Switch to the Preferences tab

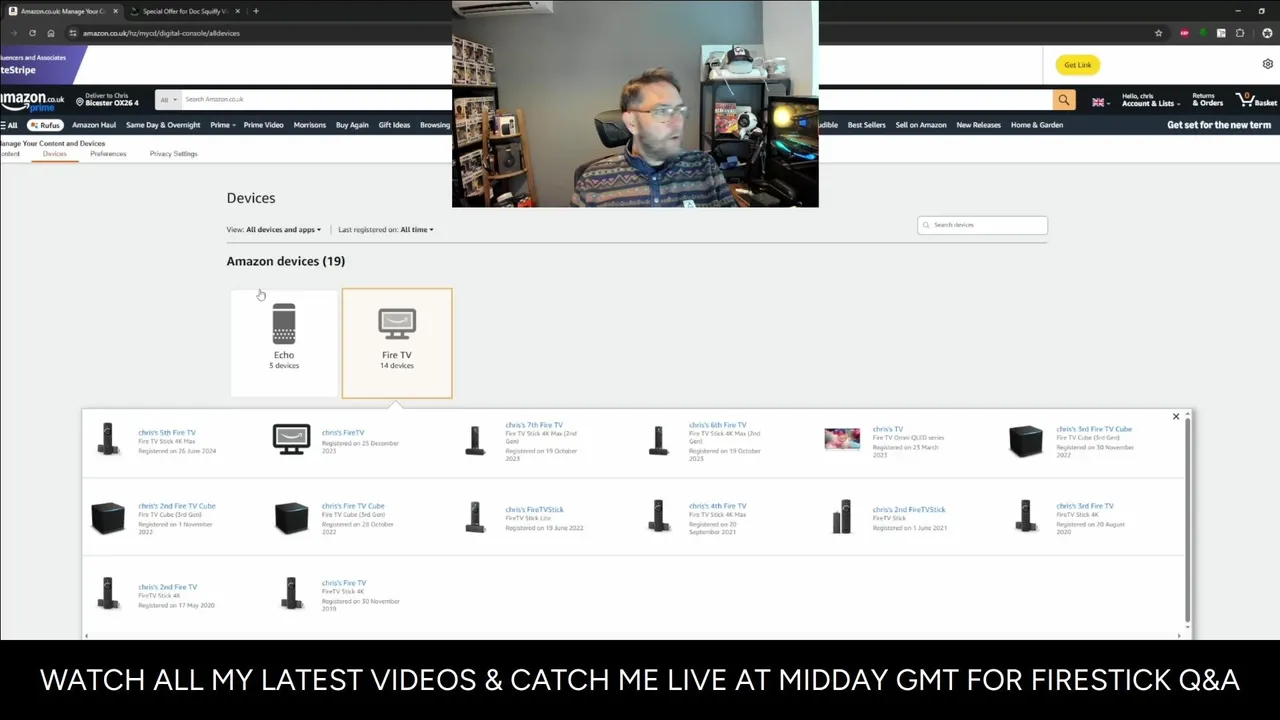tap(108, 154)
